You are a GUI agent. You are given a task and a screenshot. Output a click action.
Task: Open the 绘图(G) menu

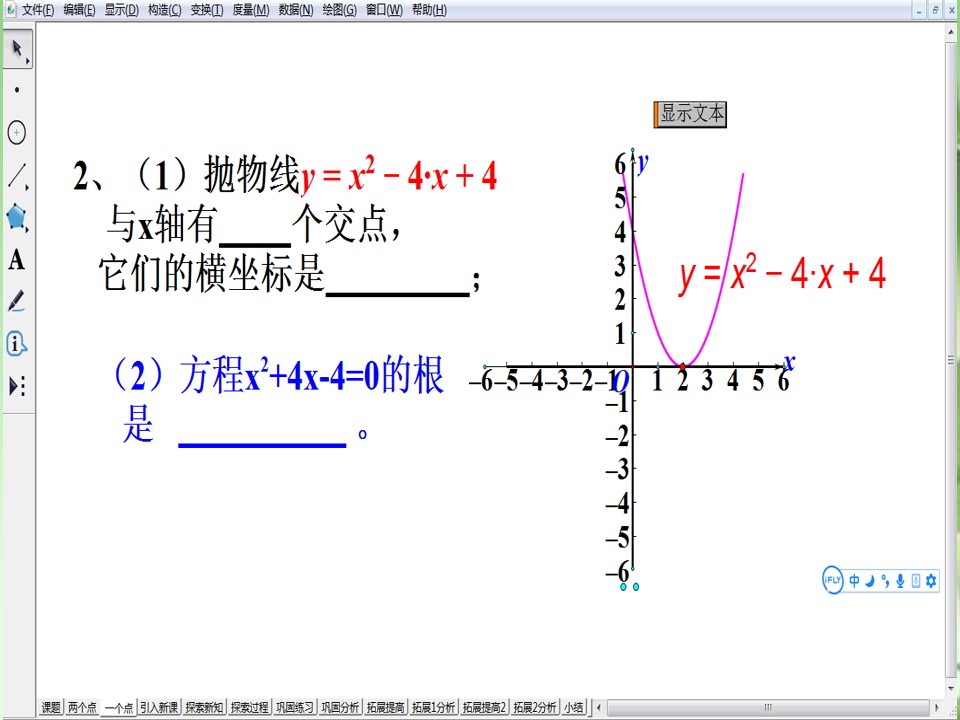click(340, 10)
